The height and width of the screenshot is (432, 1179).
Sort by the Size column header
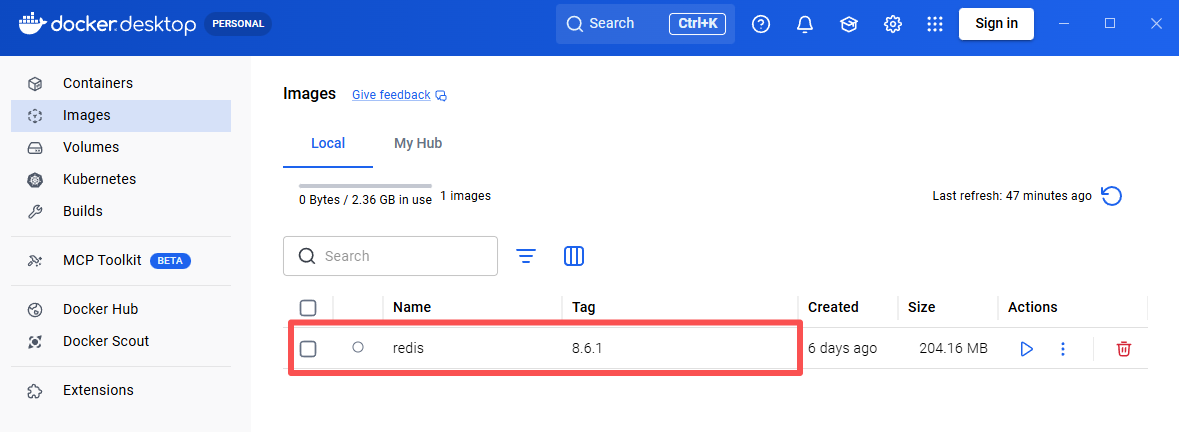click(x=921, y=307)
